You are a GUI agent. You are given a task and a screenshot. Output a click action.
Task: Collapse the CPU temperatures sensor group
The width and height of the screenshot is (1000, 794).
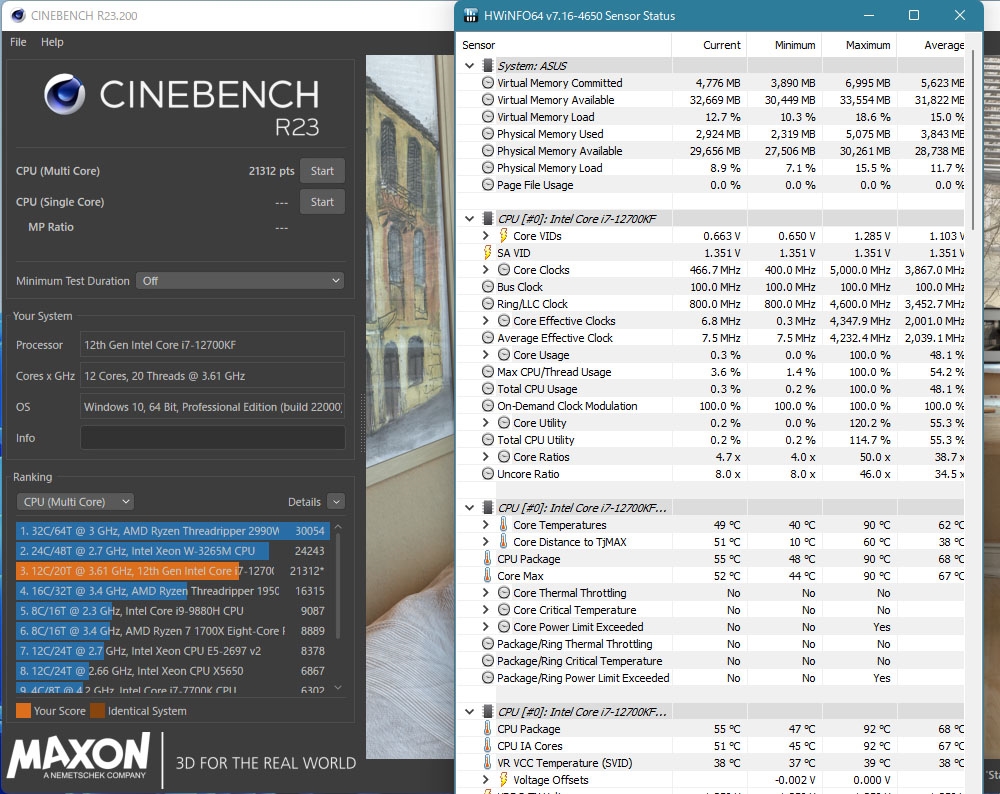pyautogui.click(x=470, y=508)
